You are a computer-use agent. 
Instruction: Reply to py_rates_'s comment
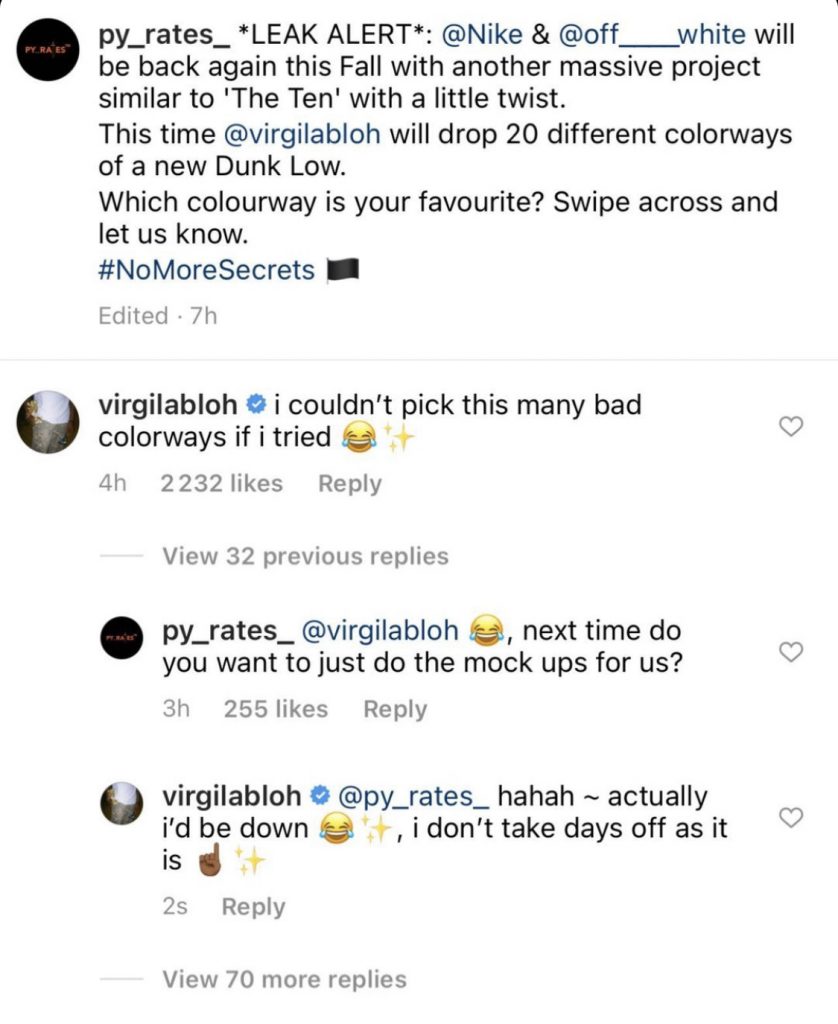coord(394,709)
